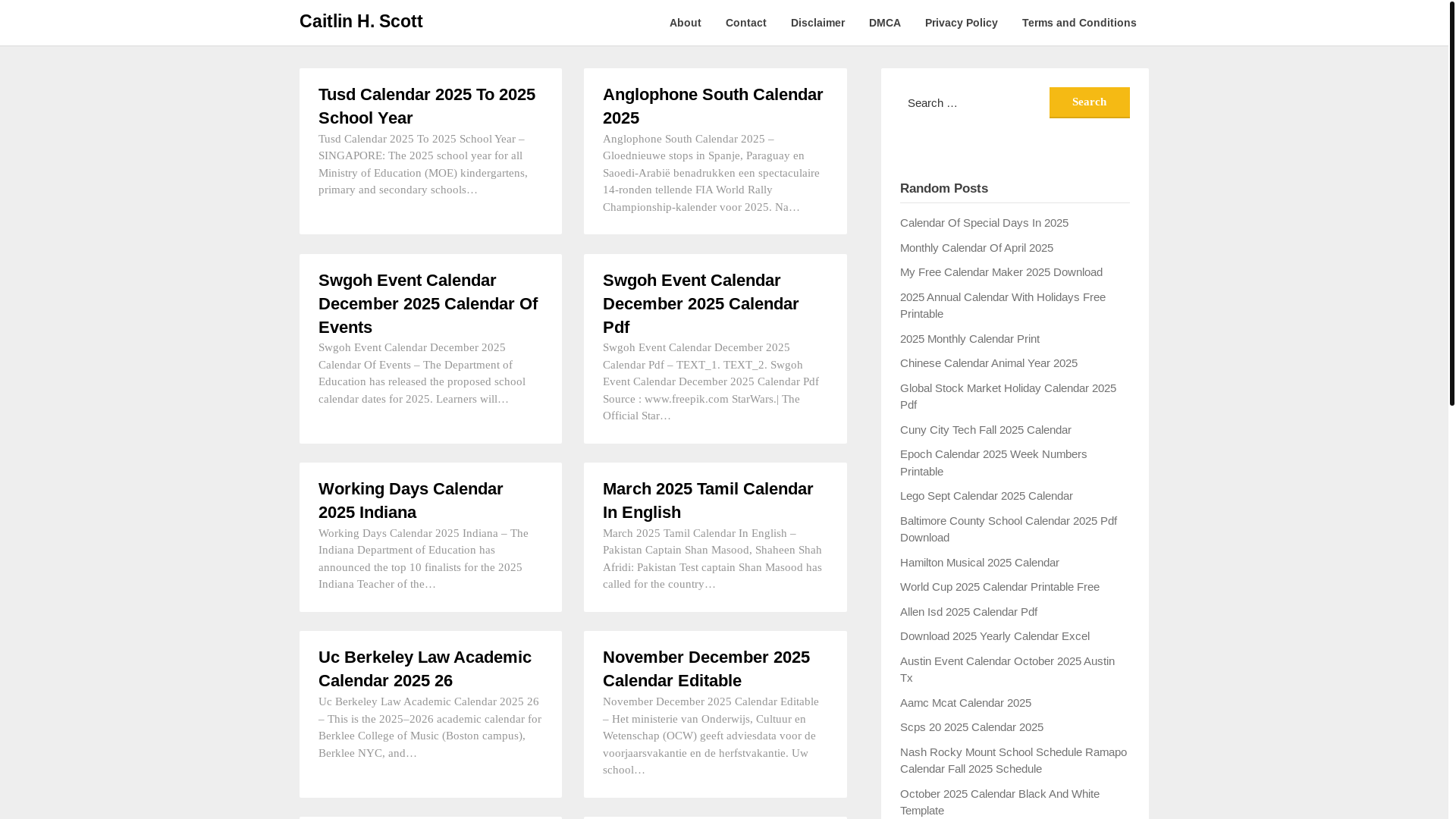Open Epoch Calendar 2025 Week Numbers Printable

pyautogui.click(x=993, y=463)
